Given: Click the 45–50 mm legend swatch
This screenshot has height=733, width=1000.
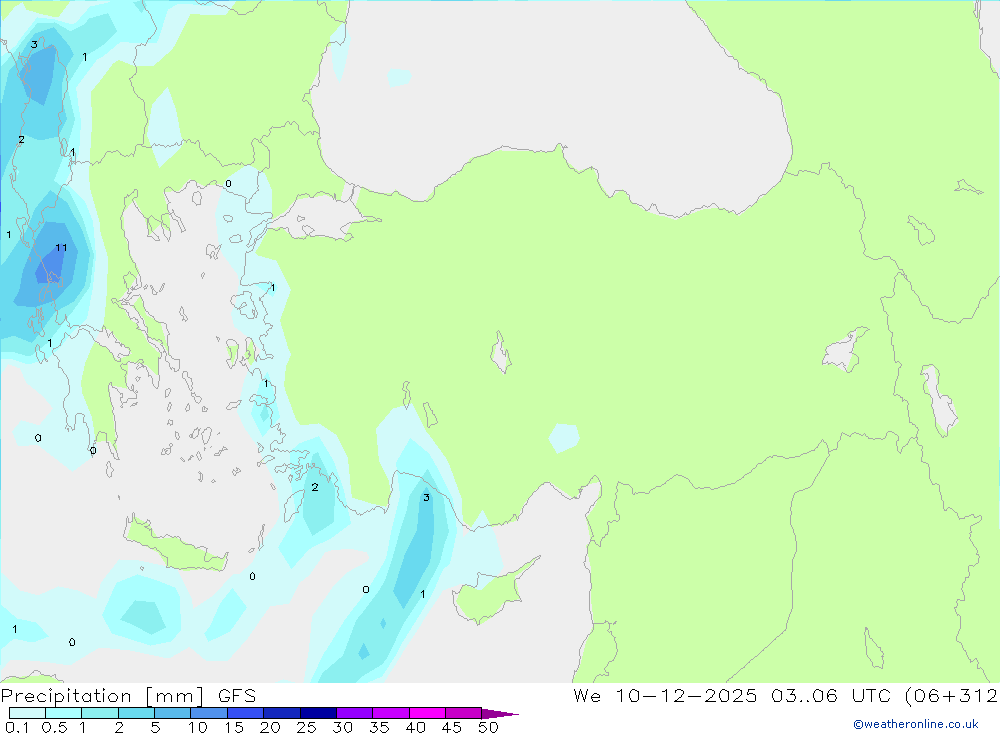Looking at the screenshot, I should click(x=464, y=713).
